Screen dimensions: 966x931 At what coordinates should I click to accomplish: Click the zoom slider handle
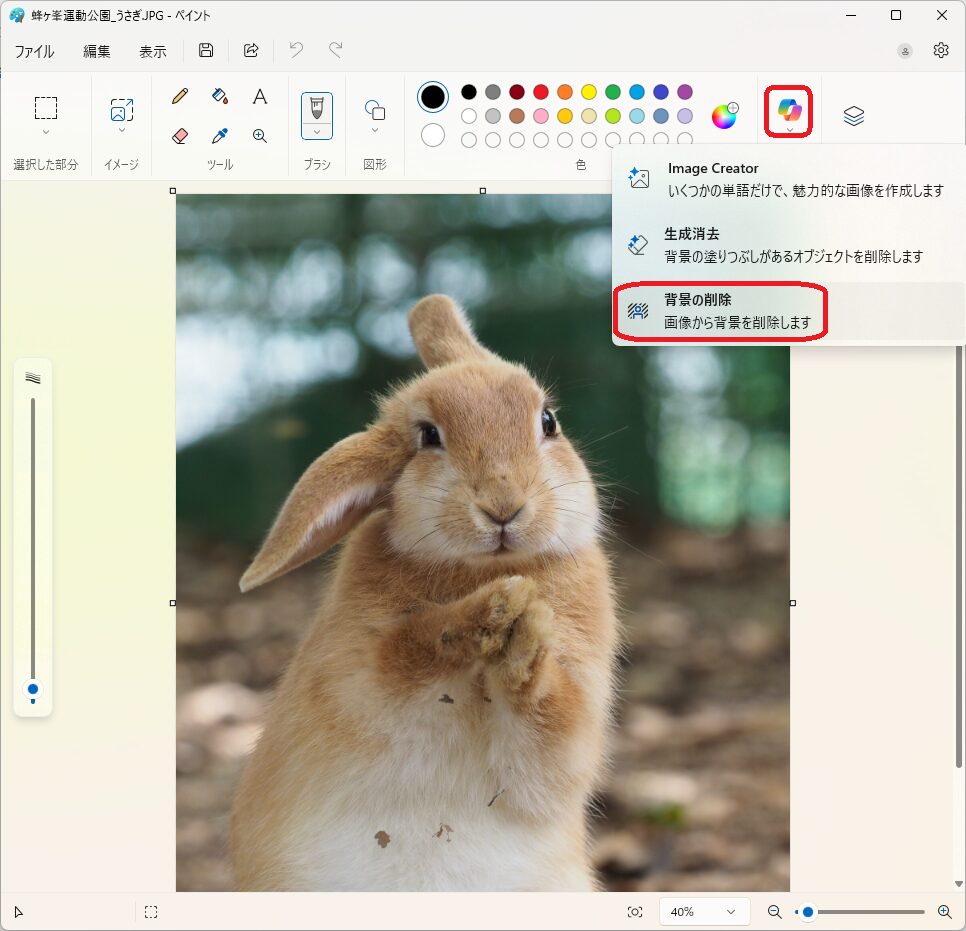(x=808, y=912)
